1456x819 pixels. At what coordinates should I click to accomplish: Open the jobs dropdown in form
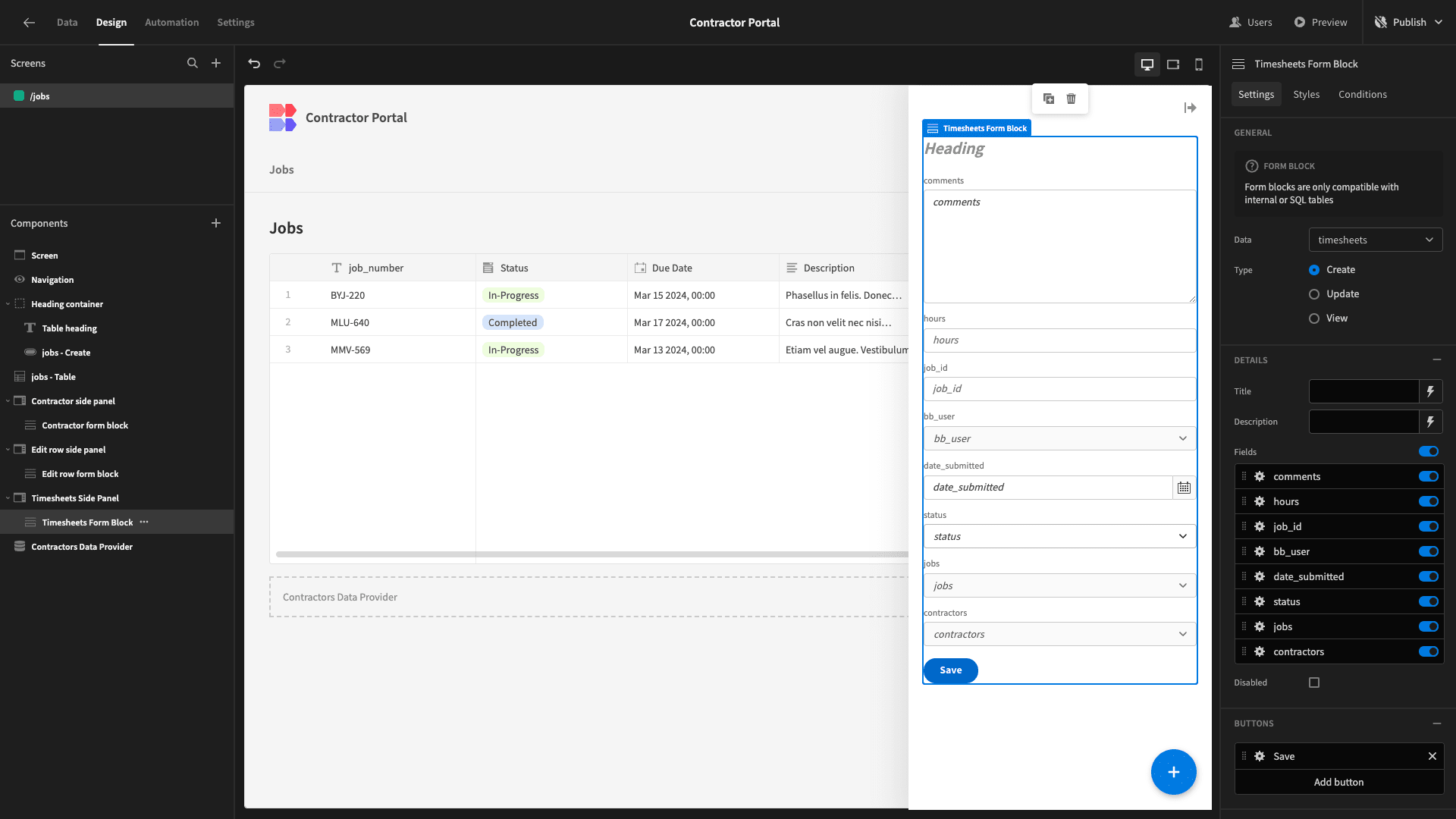coord(1059,586)
